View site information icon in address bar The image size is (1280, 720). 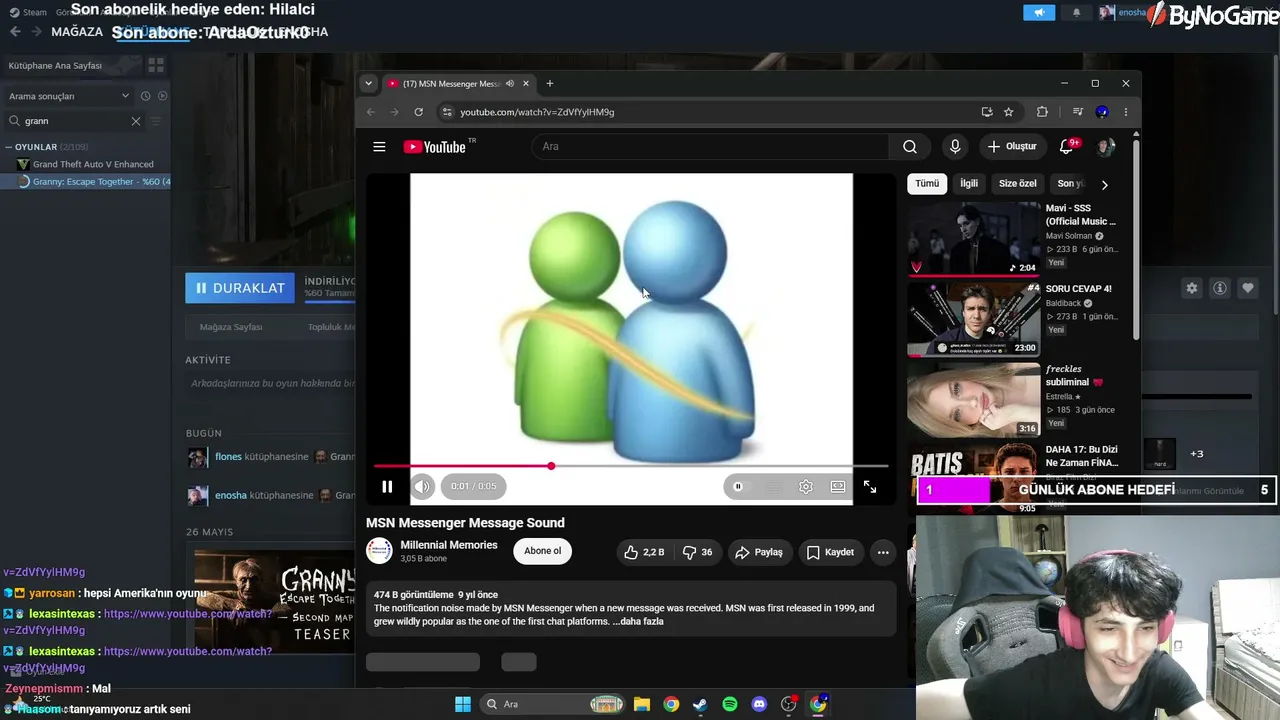click(447, 112)
